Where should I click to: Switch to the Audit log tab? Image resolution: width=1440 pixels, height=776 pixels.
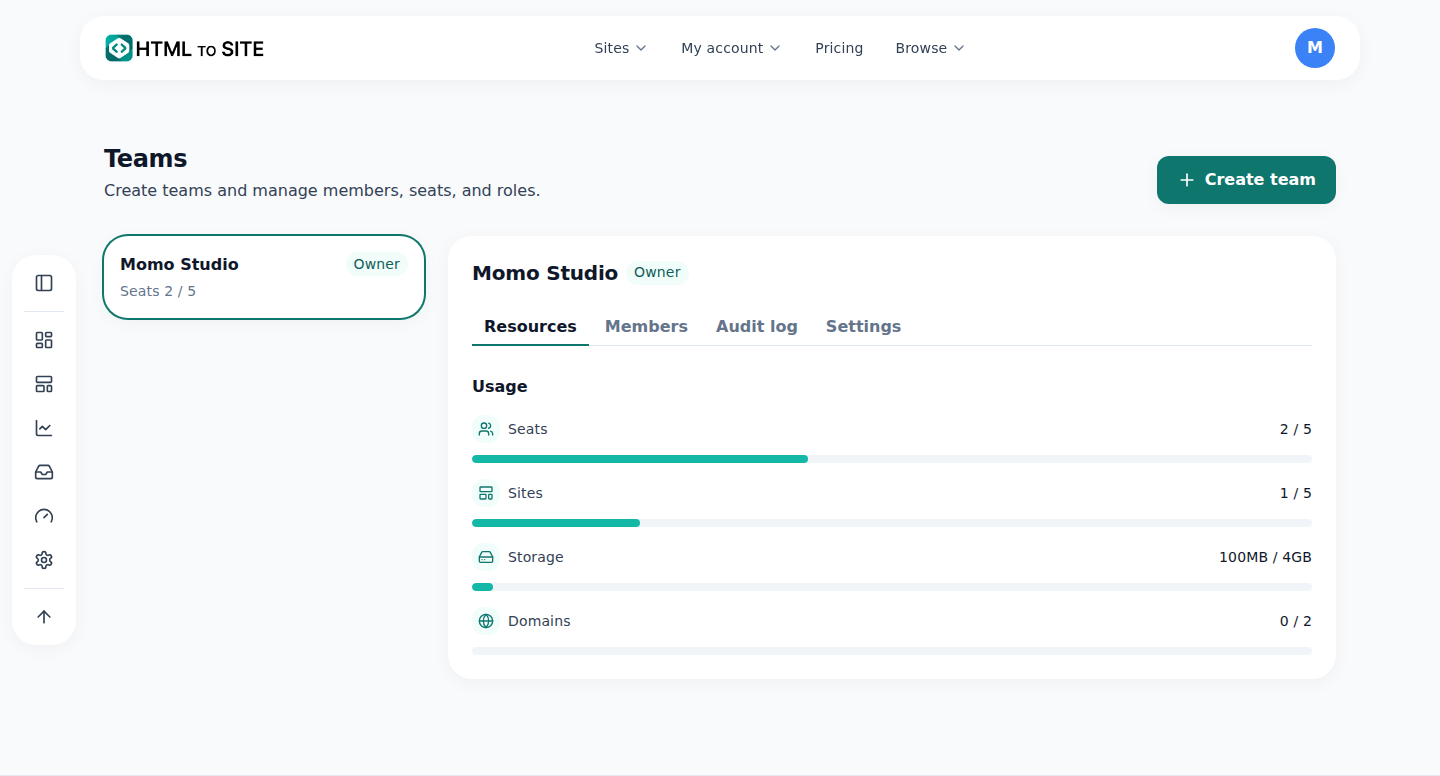[757, 326]
